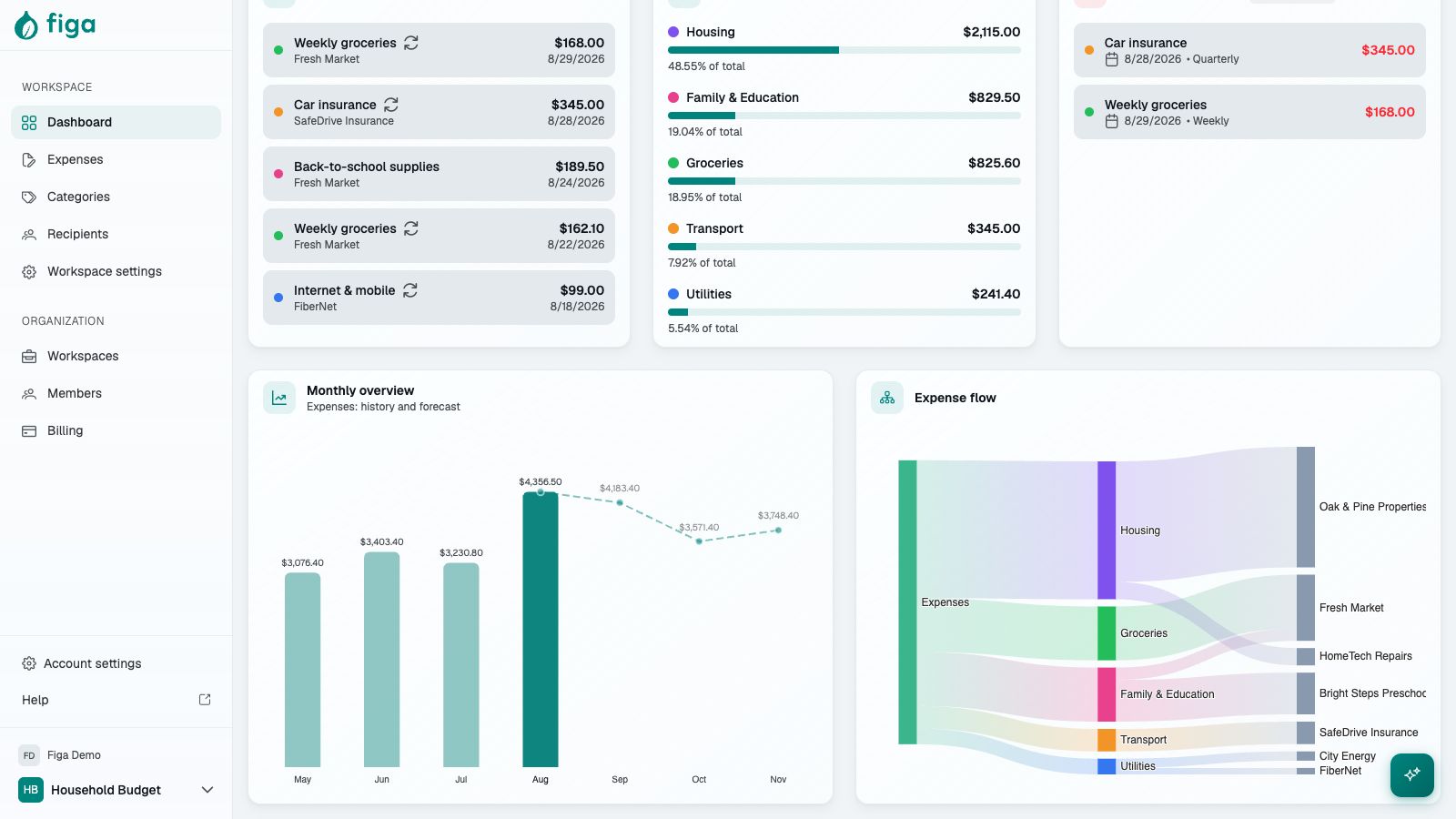Click the Family & Education flow node
1456x819 pixels.
(1107, 694)
